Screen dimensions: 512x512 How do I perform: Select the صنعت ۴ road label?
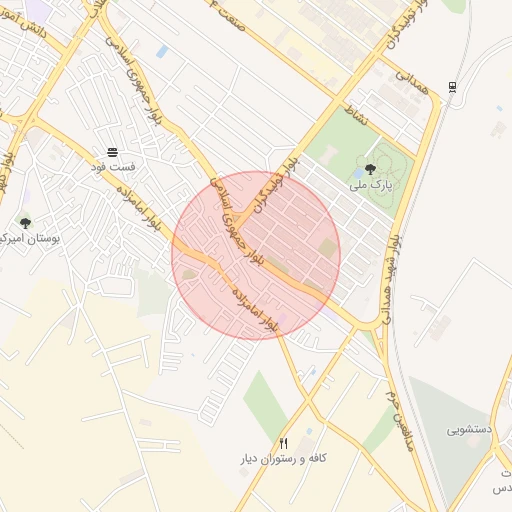(228, 16)
